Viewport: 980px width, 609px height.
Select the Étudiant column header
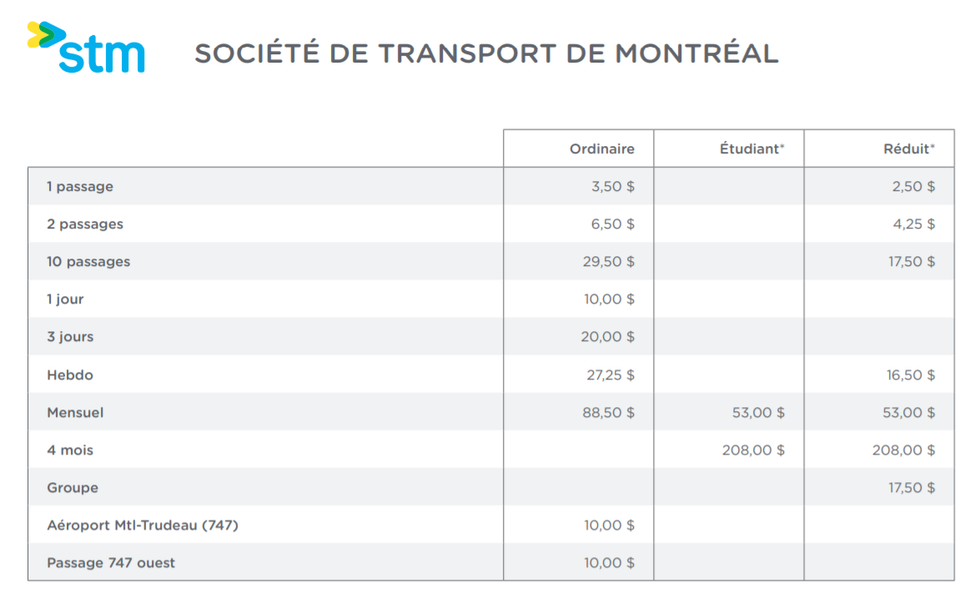tap(751, 149)
